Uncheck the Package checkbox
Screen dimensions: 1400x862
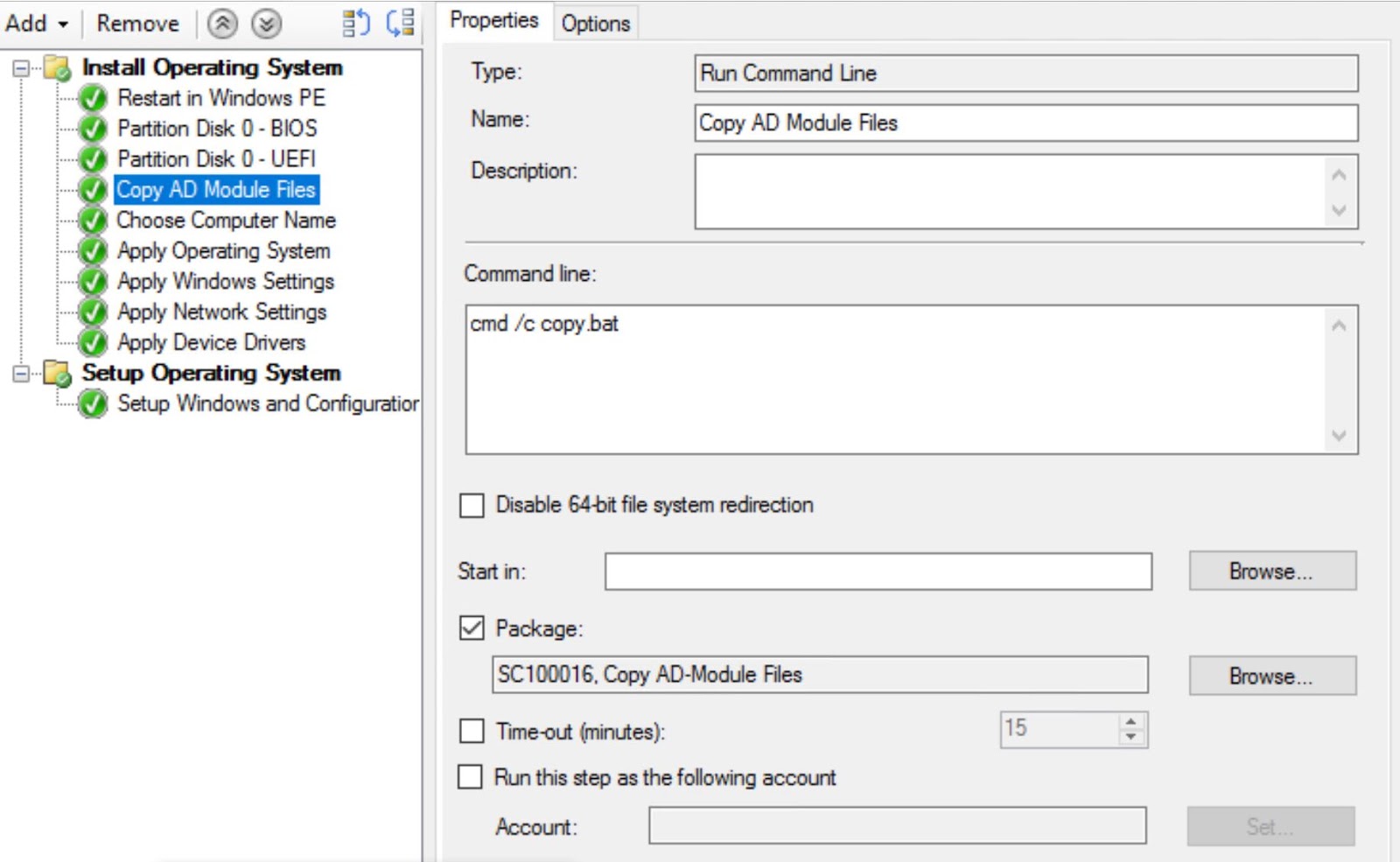point(472,627)
